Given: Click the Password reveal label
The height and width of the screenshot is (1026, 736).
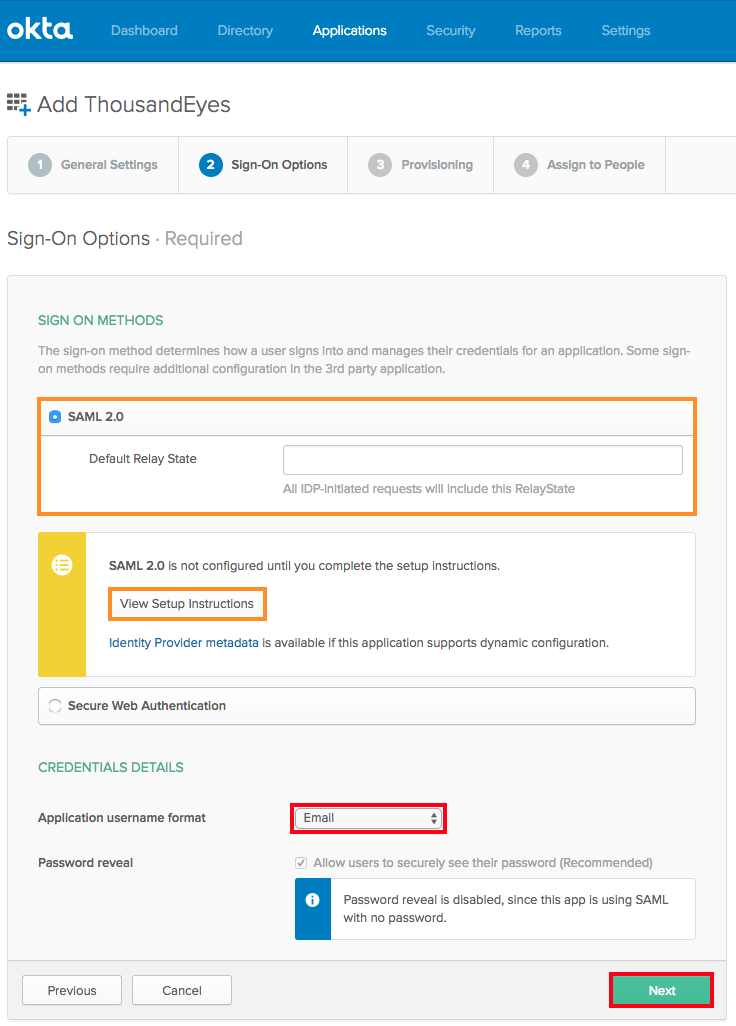Looking at the screenshot, I should point(86,863).
